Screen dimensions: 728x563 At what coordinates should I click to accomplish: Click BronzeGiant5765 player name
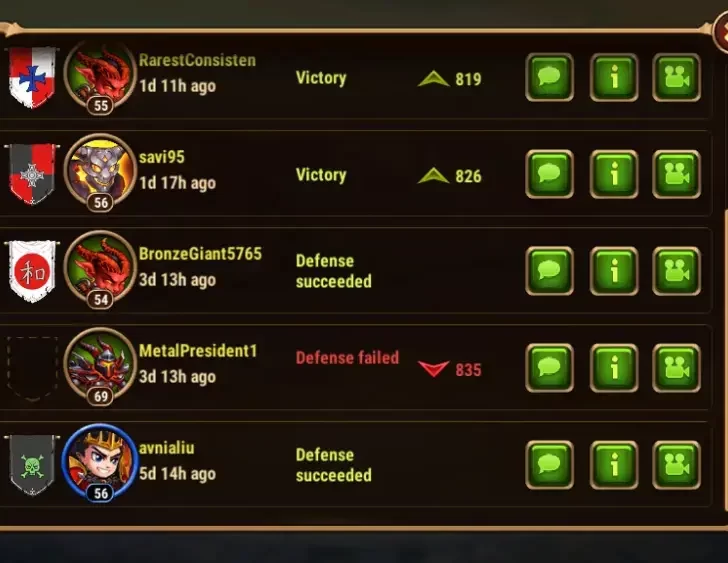click(x=200, y=254)
